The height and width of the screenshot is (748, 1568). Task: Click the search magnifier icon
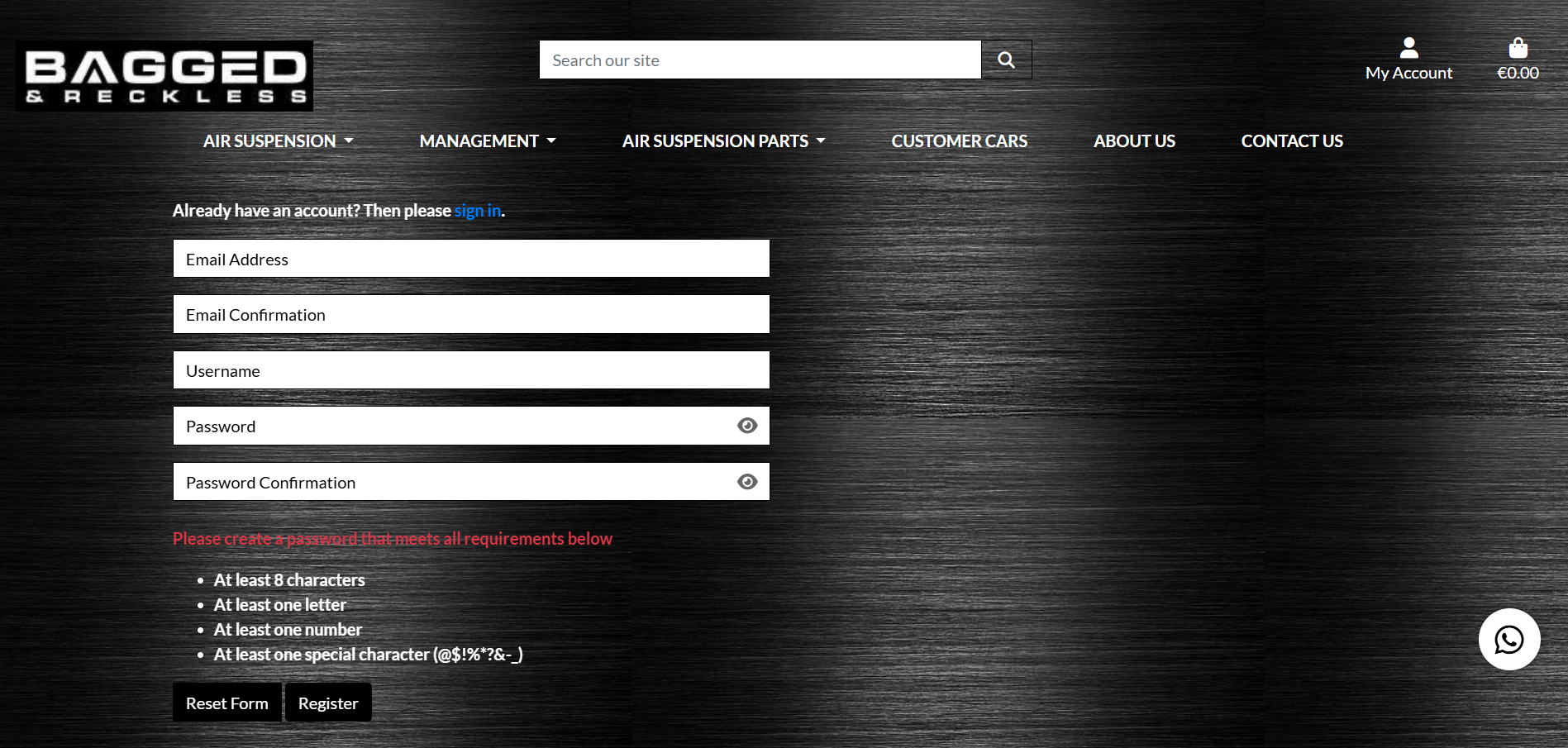(x=1005, y=60)
